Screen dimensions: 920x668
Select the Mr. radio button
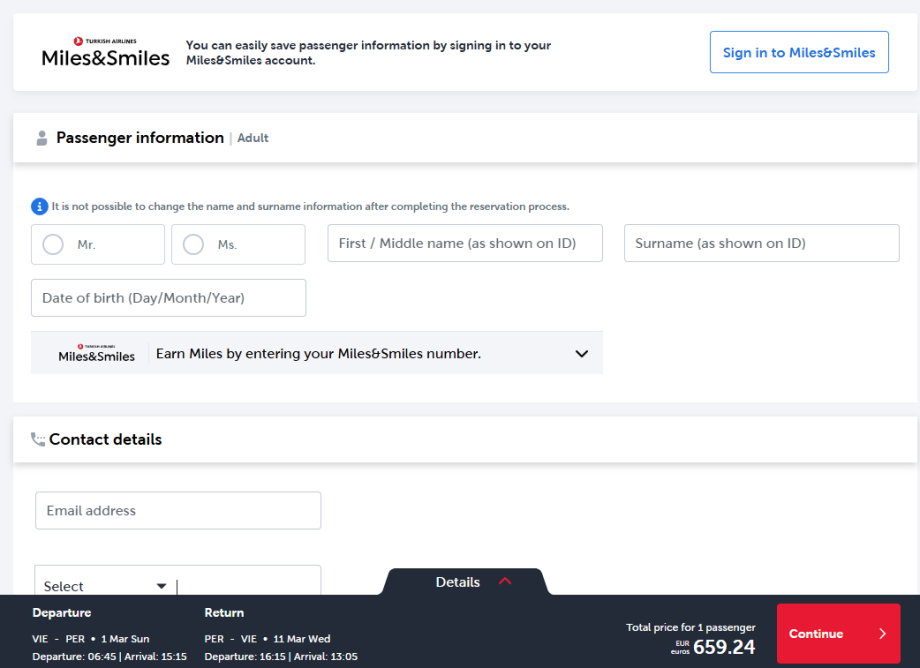(x=53, y=244)
